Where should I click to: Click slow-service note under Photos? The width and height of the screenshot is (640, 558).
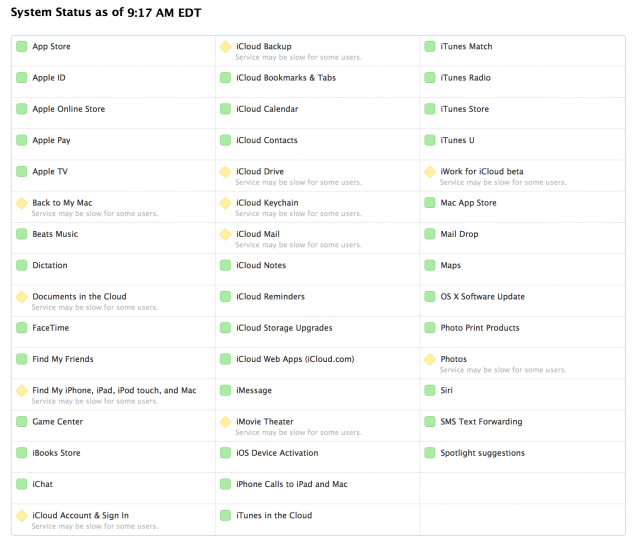pyautogui.click(x=503, y=370)
